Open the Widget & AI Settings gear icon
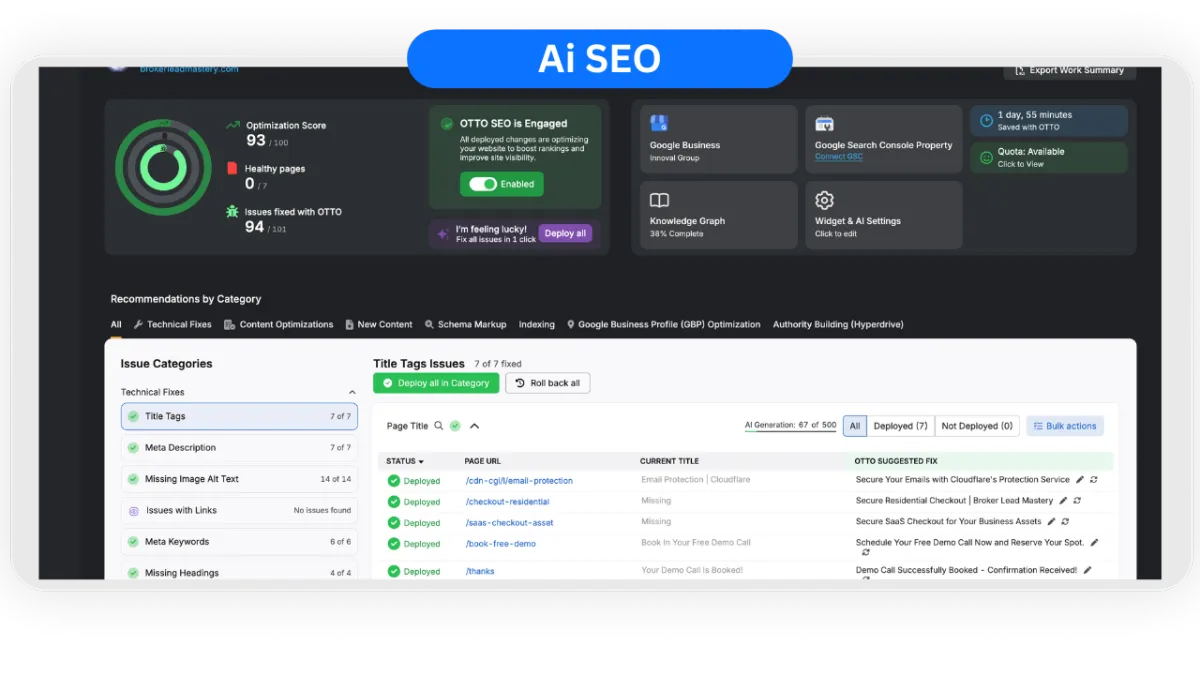1200x675 pixels. click(824, 200)
